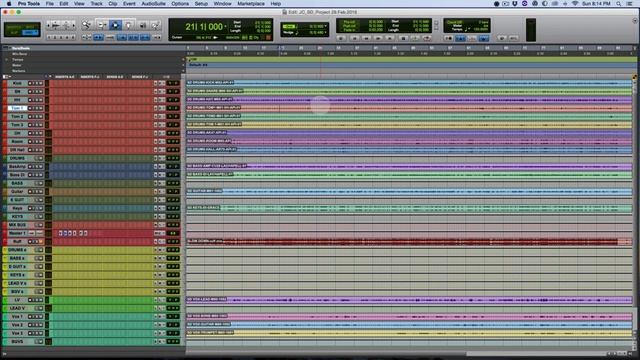640x360 pixels.
Task: Click the LV track color strip
Action: coord(4,300)
